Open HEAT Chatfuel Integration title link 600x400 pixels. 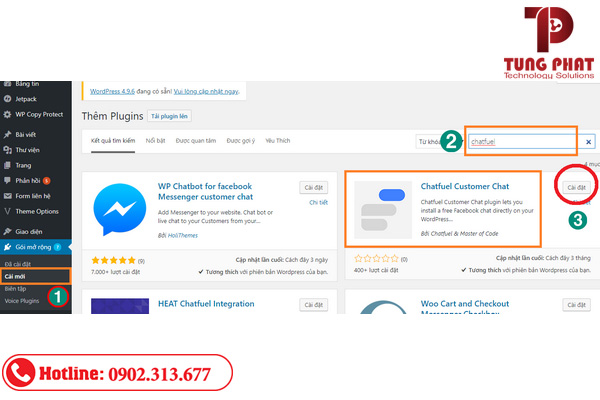point(206,304)
